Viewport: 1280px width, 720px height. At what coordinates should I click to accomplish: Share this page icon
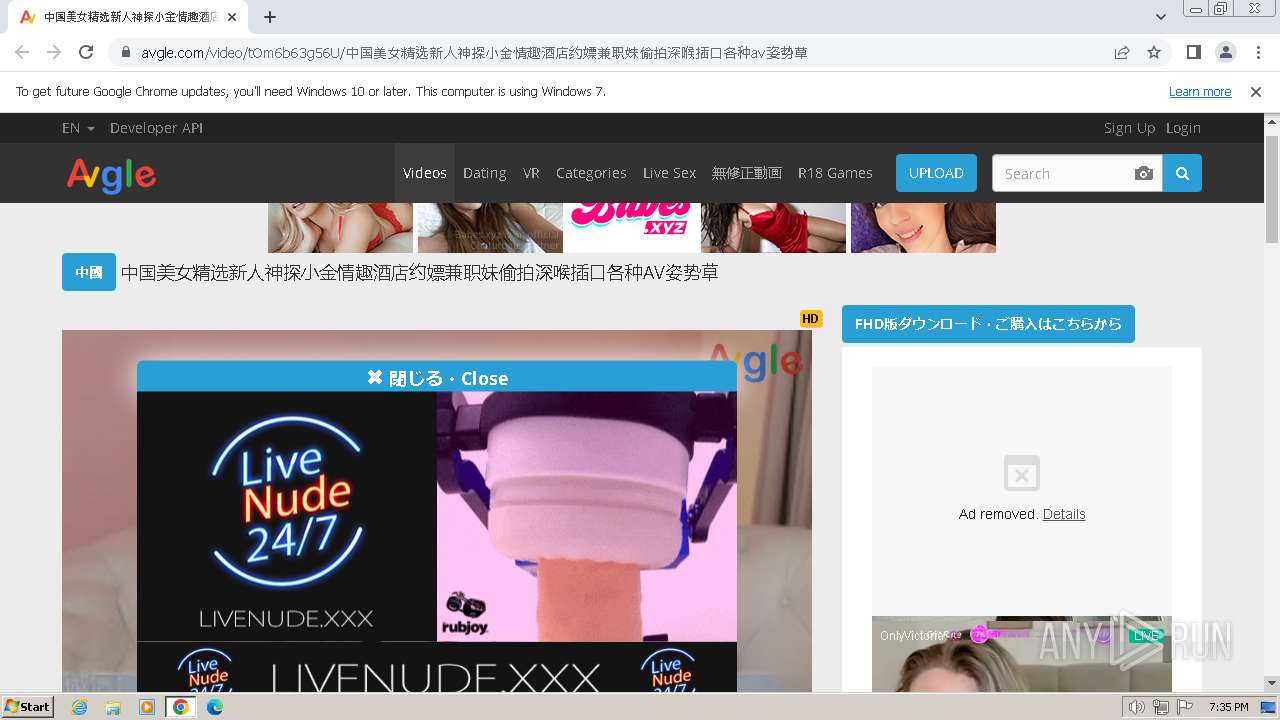(x=1122, y=53)
